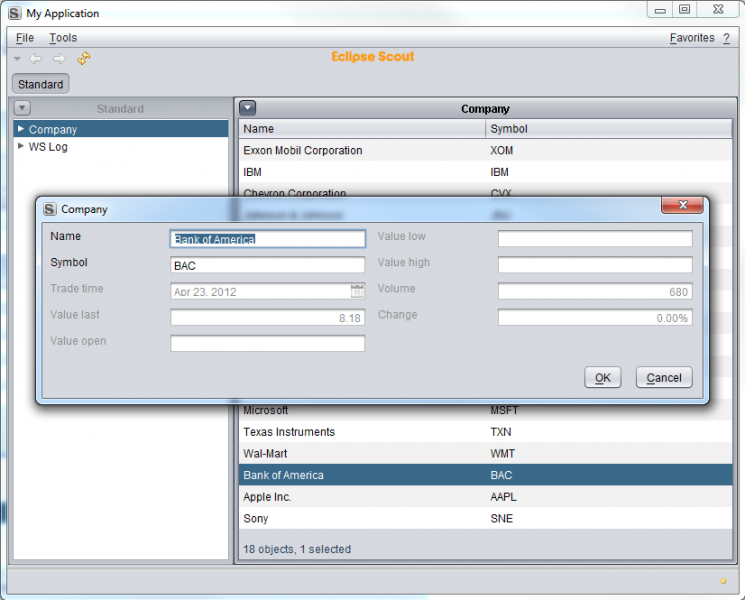Viewport: 745px width, 600px height.
Task: Click the forward arrow navigation icon
Action: click(x=59, y=59)
